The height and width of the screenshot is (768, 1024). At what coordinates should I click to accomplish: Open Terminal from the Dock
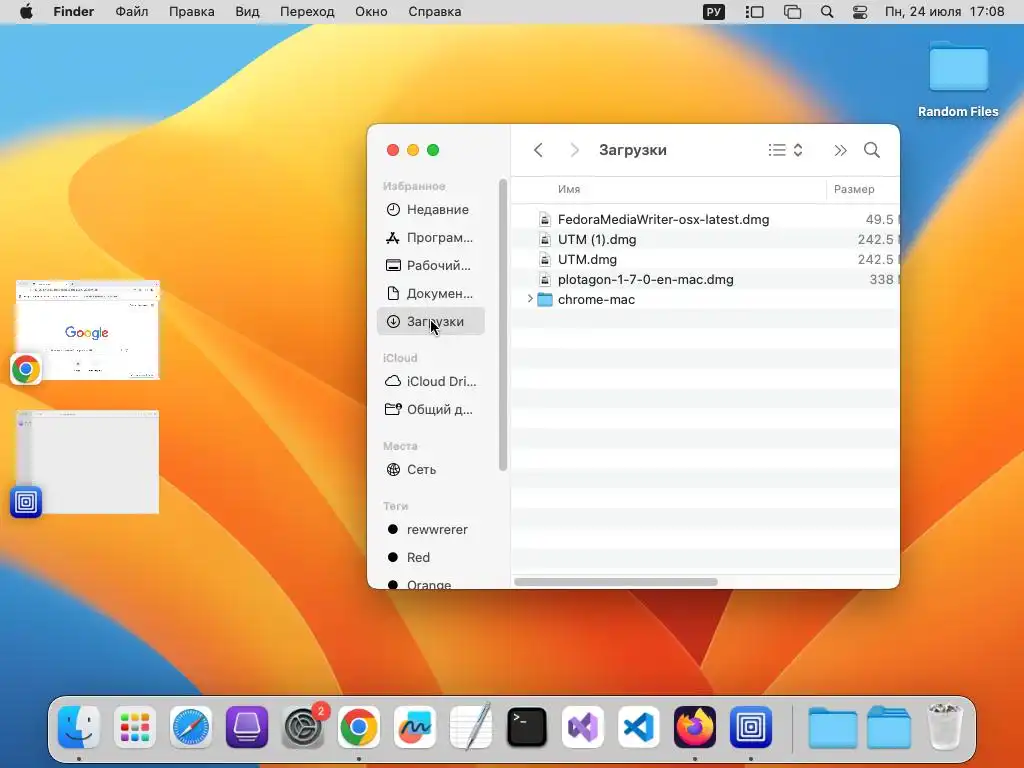click(x=527, y=727)
